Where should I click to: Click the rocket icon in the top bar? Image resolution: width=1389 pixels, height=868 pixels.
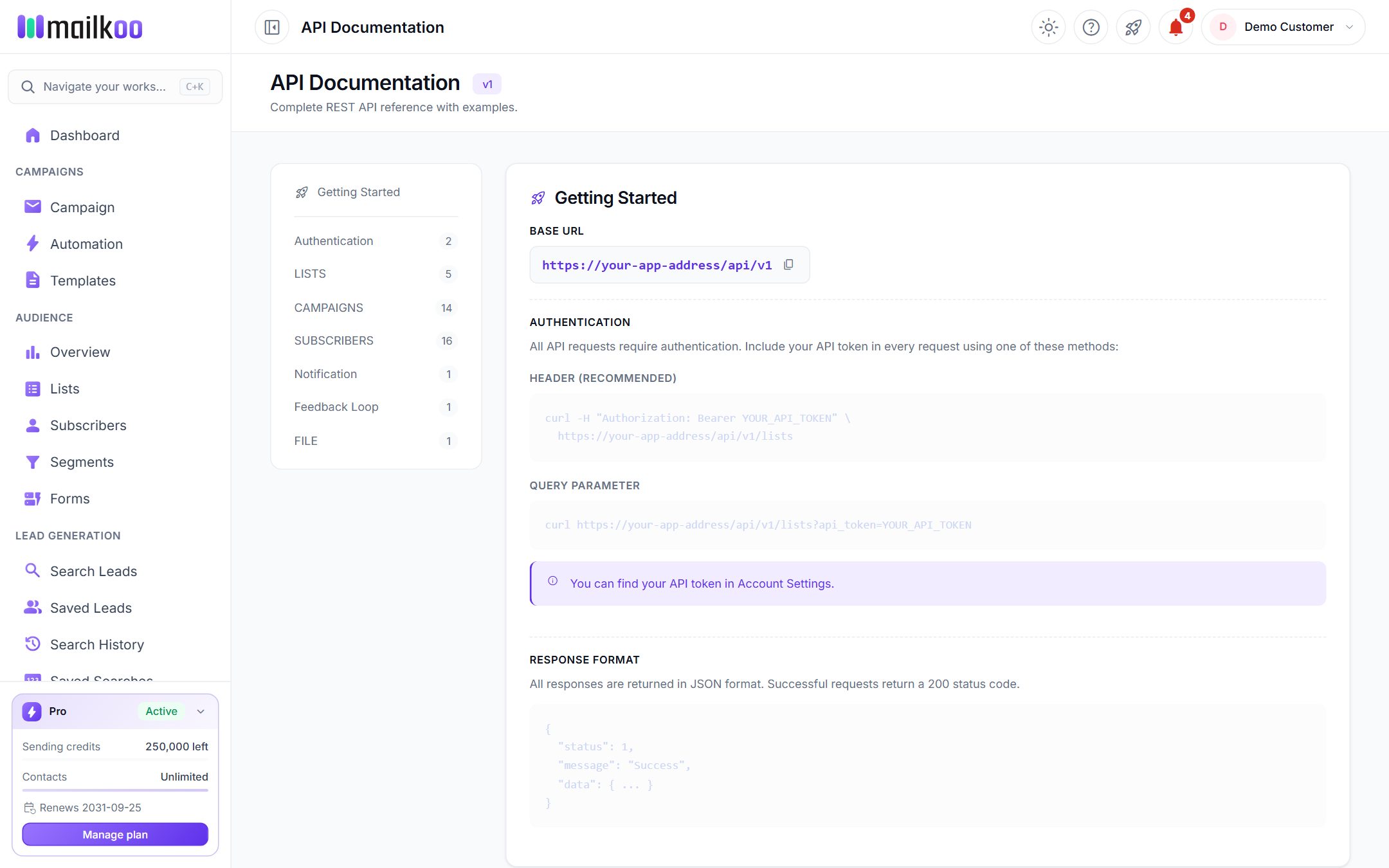click(1133, 27)
